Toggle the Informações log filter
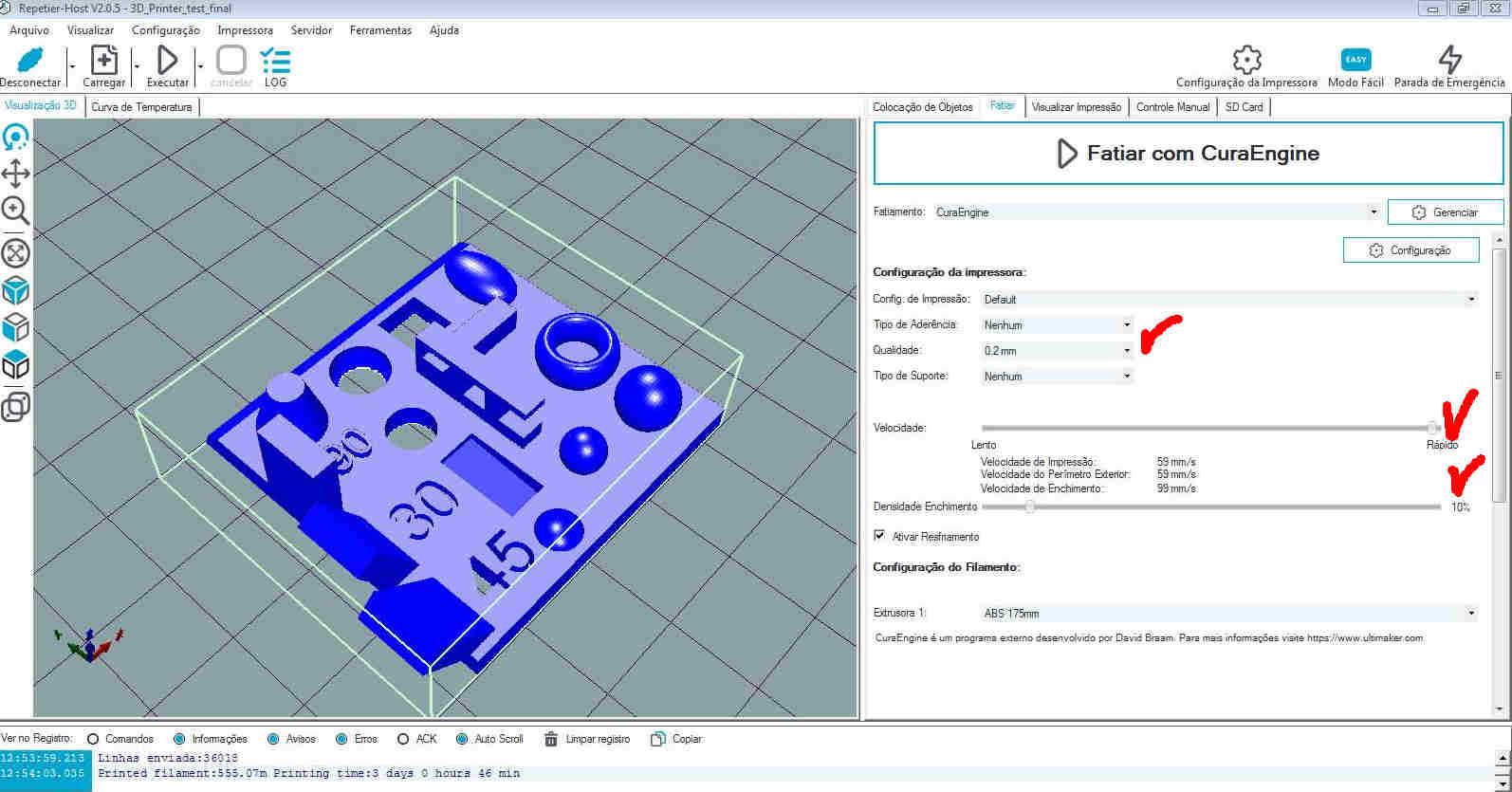Screen dimensions: 1512x792 tap(179, 739)
